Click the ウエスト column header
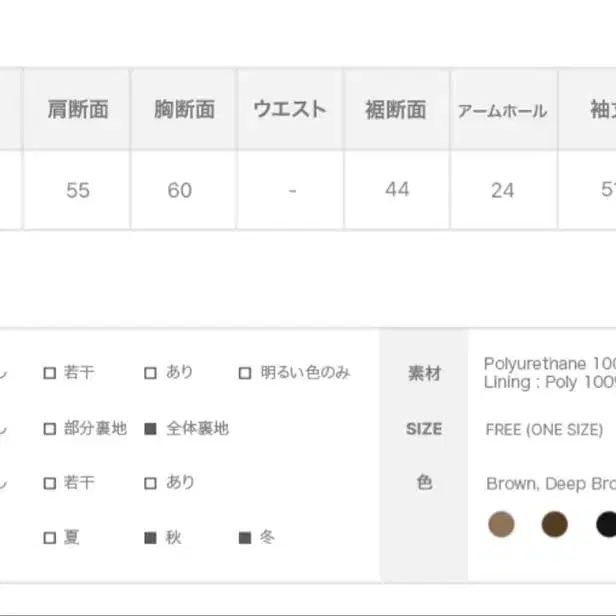Viewport: 616px width, 616px height. point(290,109)
